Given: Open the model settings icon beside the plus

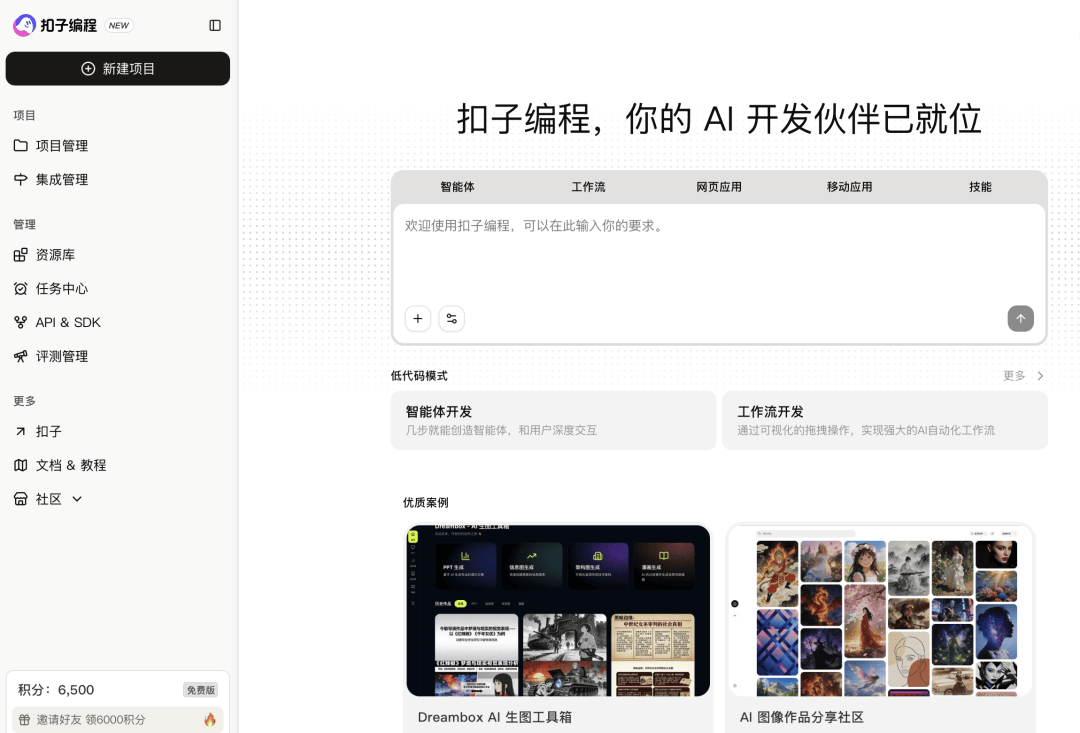Looking at the screenshot, I should tap(451, 318).
